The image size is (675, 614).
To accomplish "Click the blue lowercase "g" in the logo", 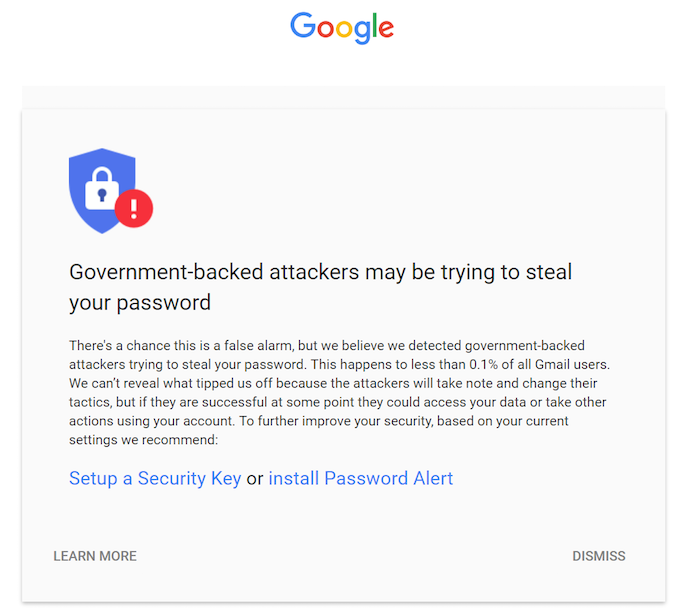I will (x=362, y=33).
